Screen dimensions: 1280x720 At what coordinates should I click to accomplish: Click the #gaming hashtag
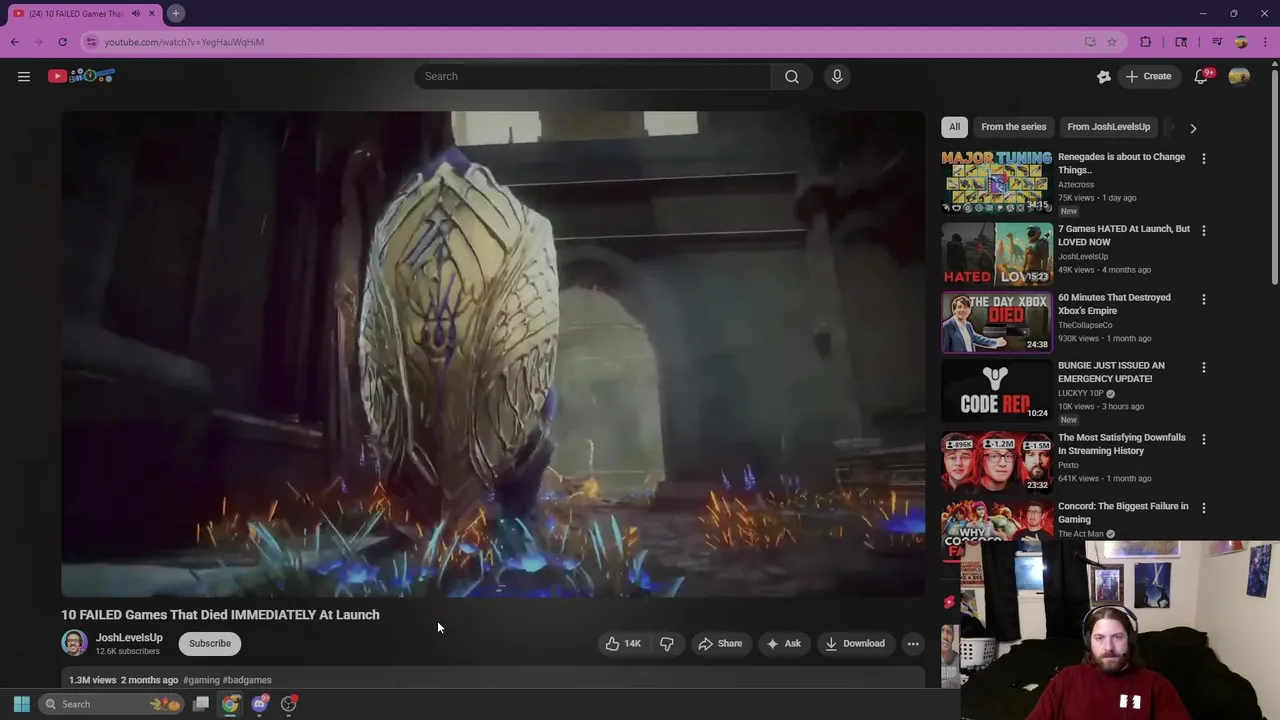(x=201, y=680)
